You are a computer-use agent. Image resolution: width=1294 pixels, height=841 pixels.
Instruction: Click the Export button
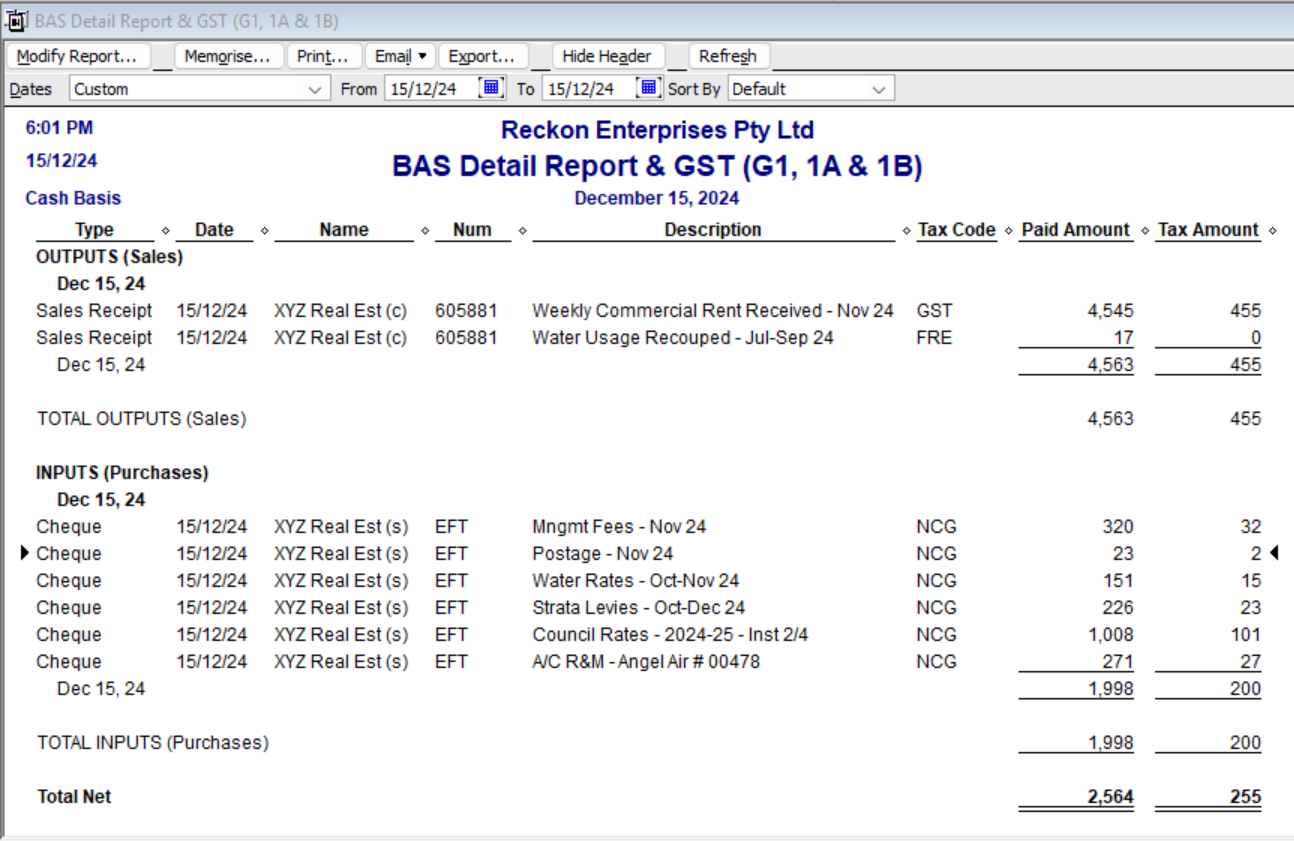pyautogui.click(x=482, y=56)
